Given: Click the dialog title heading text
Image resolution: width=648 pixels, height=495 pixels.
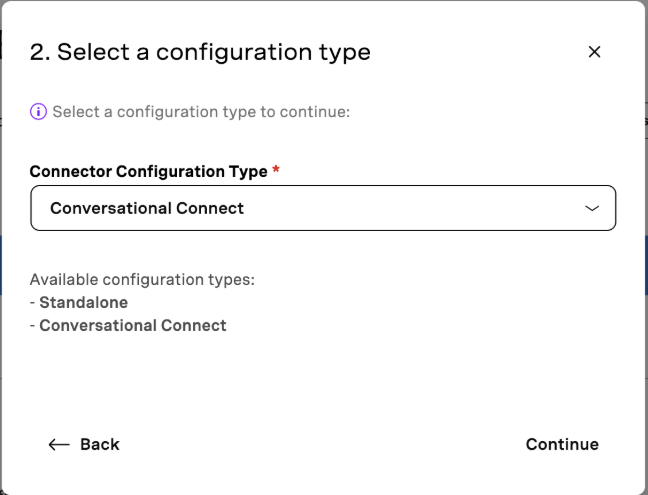Looking at the screenshot, I should [x=200, y=52].
